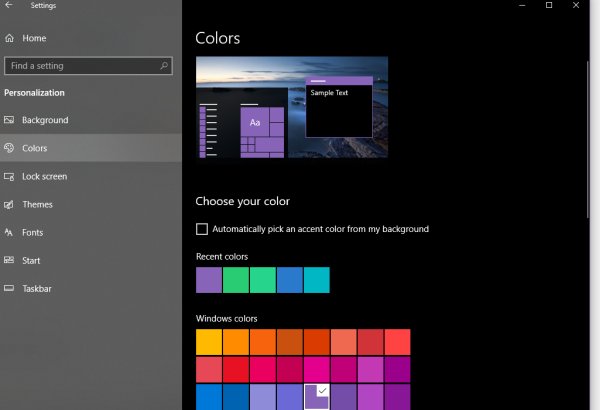Click the Find a setting search box
This screenshot has height=410, width=600.
88,66
